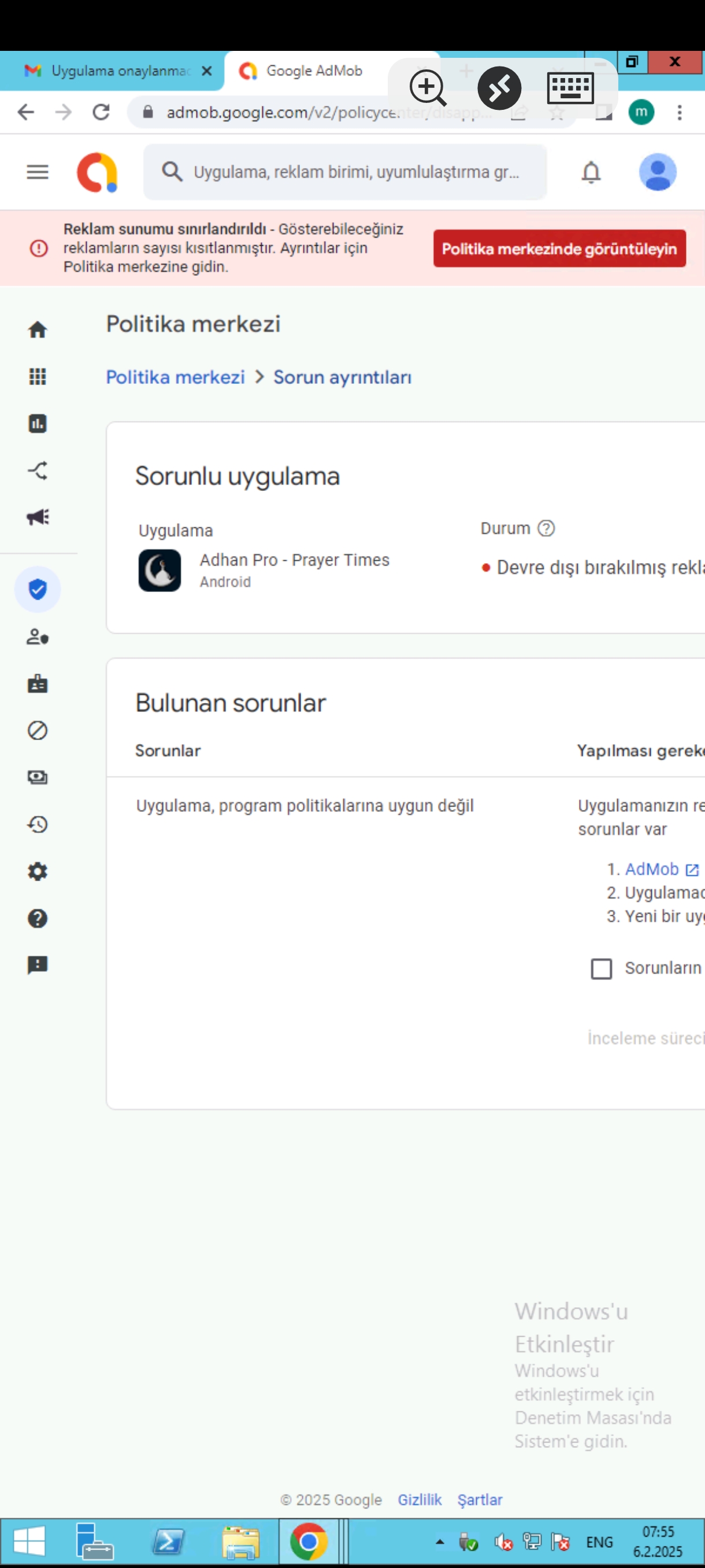Click the 'Sorun ayrıntıları' breadcrumb link
Viewport: 705px width, 1568px height.
click(343, 377)
